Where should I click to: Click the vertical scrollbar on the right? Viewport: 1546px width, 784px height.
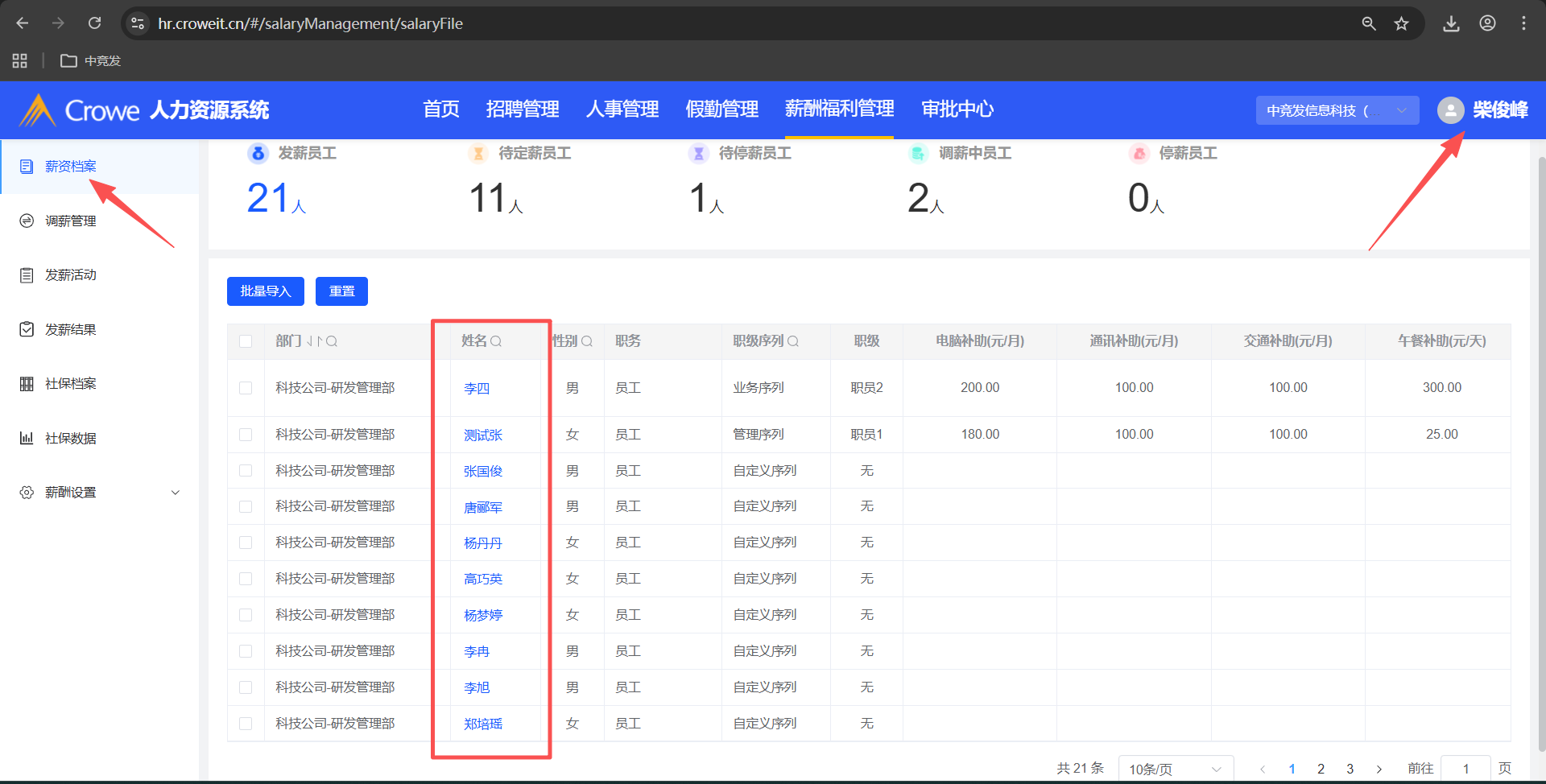click(1541, 451)
